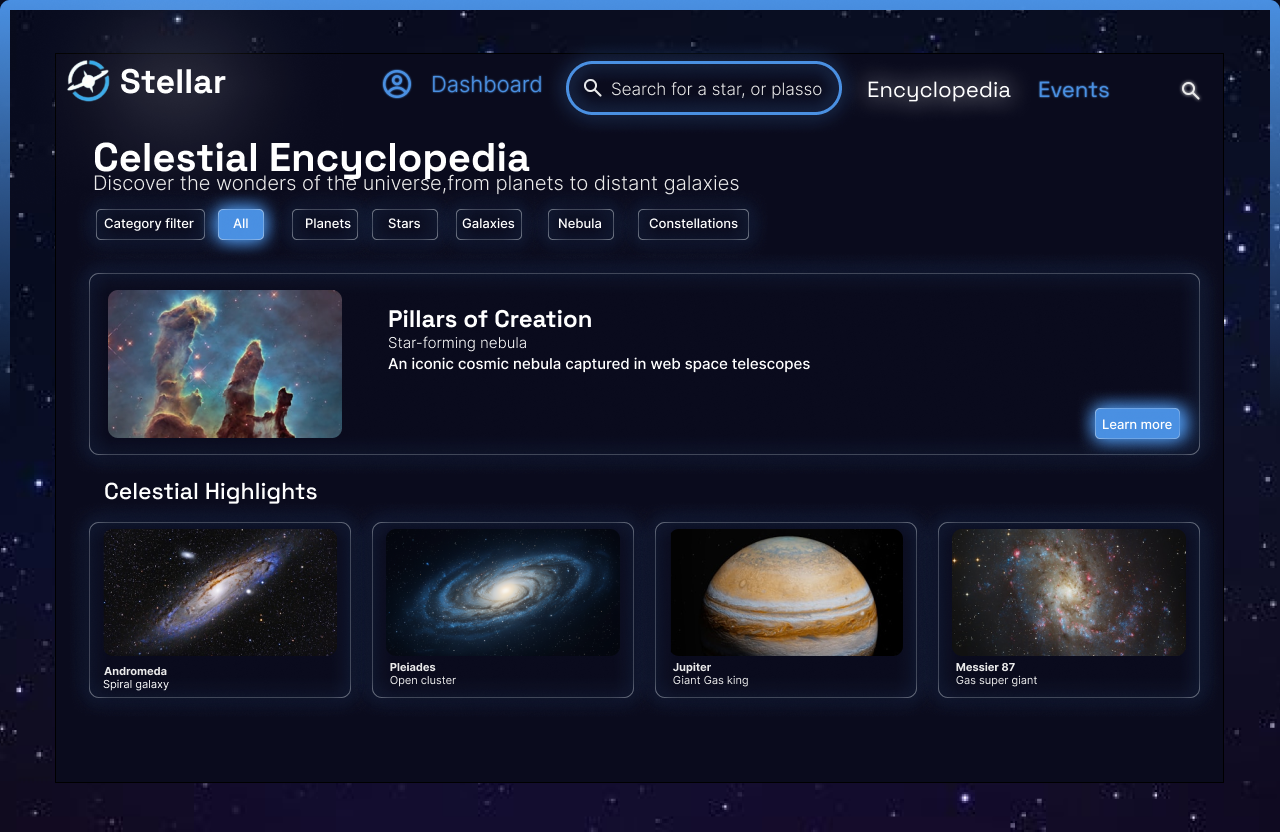Enable the Constellations filter
Screen dimensions: 1280x832
693,224
